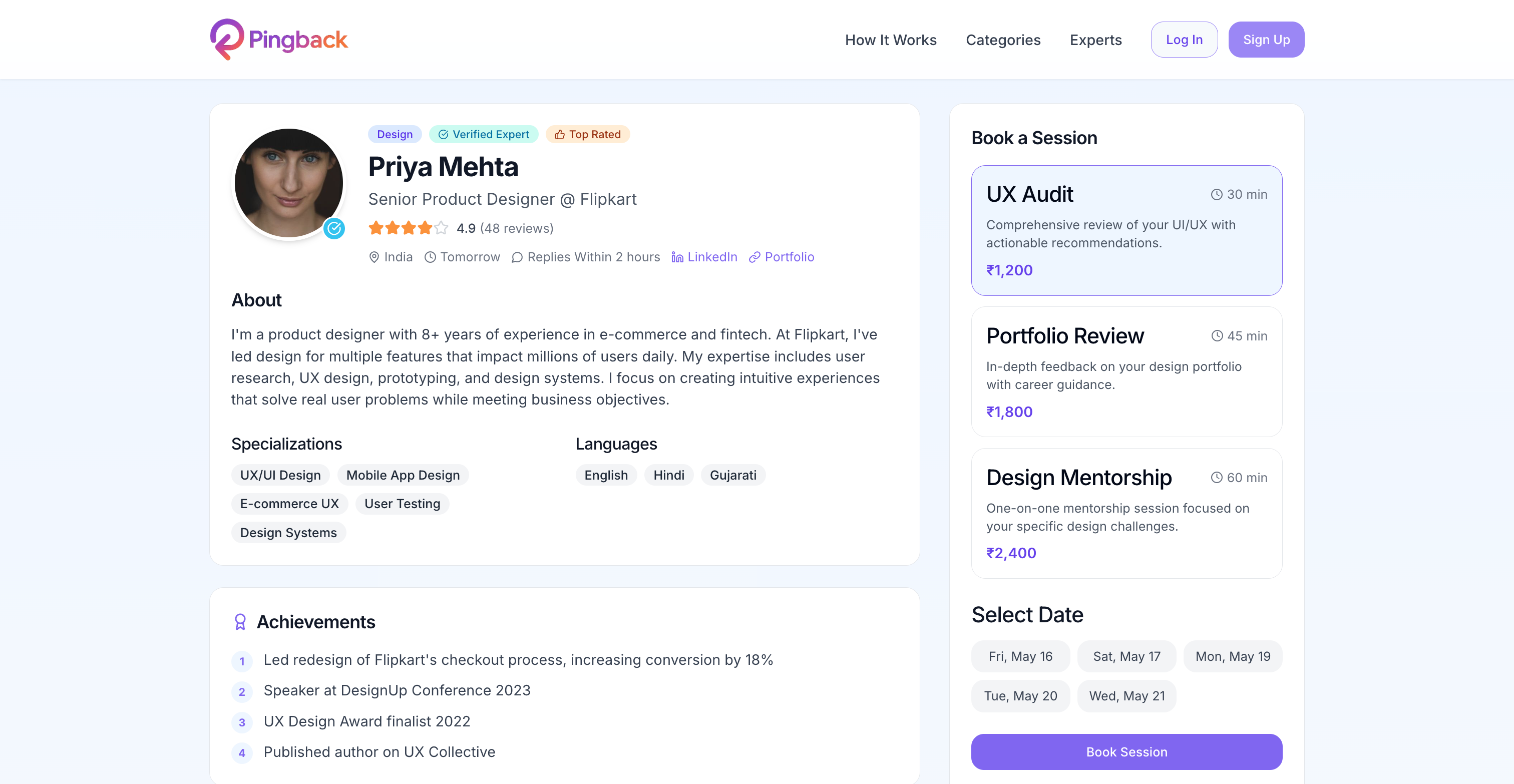Screen dimensions: 1514x784
Task: Click Priya Mehta's profile photo
Action: 288,183
